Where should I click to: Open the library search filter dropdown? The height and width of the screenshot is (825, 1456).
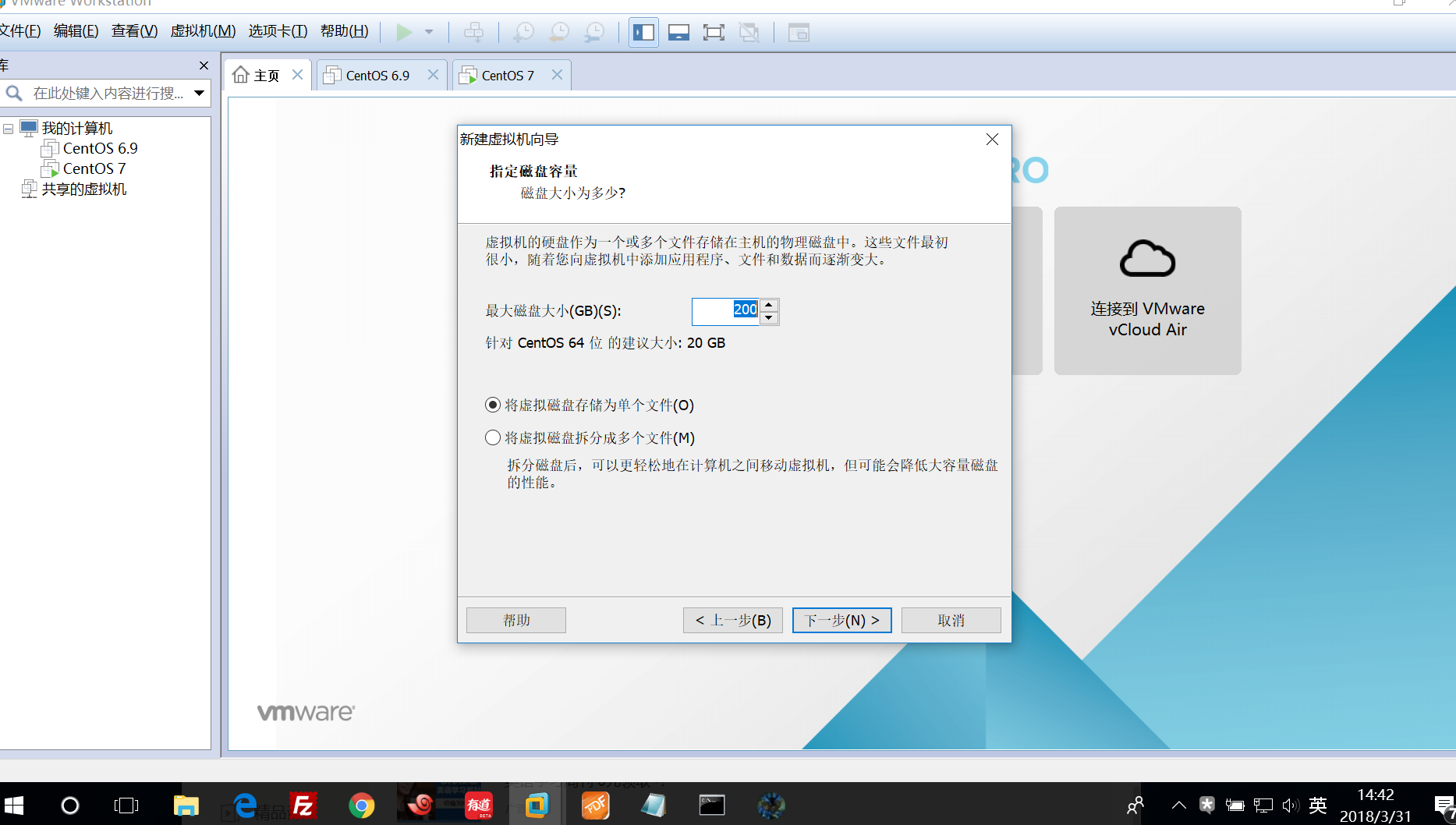200,94
